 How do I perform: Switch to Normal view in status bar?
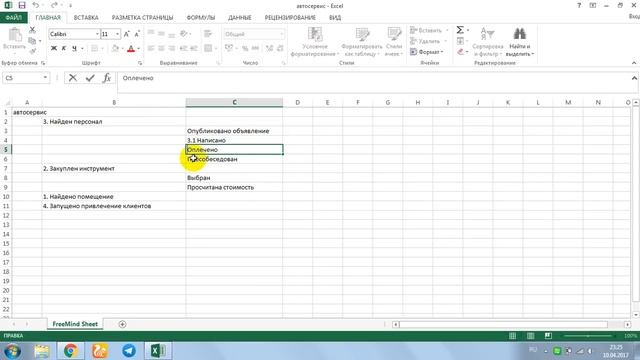click(512, 336)
